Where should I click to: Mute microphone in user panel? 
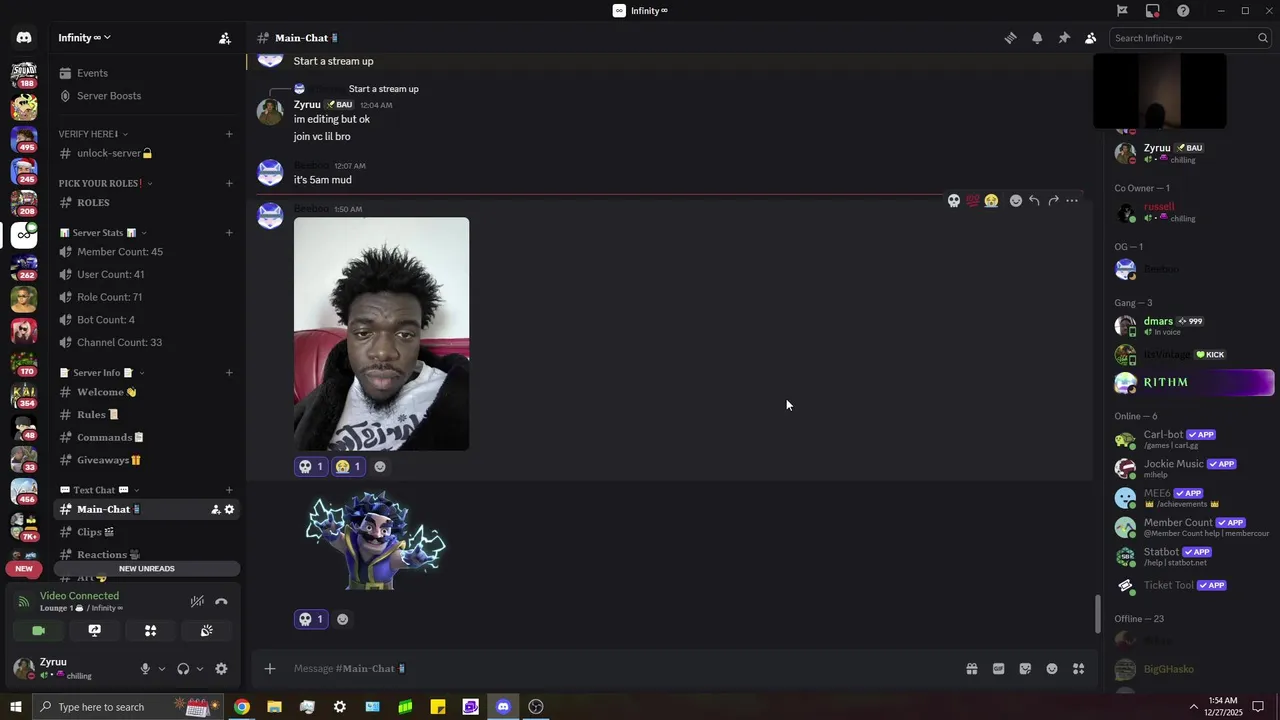click(x=145, y=669)
